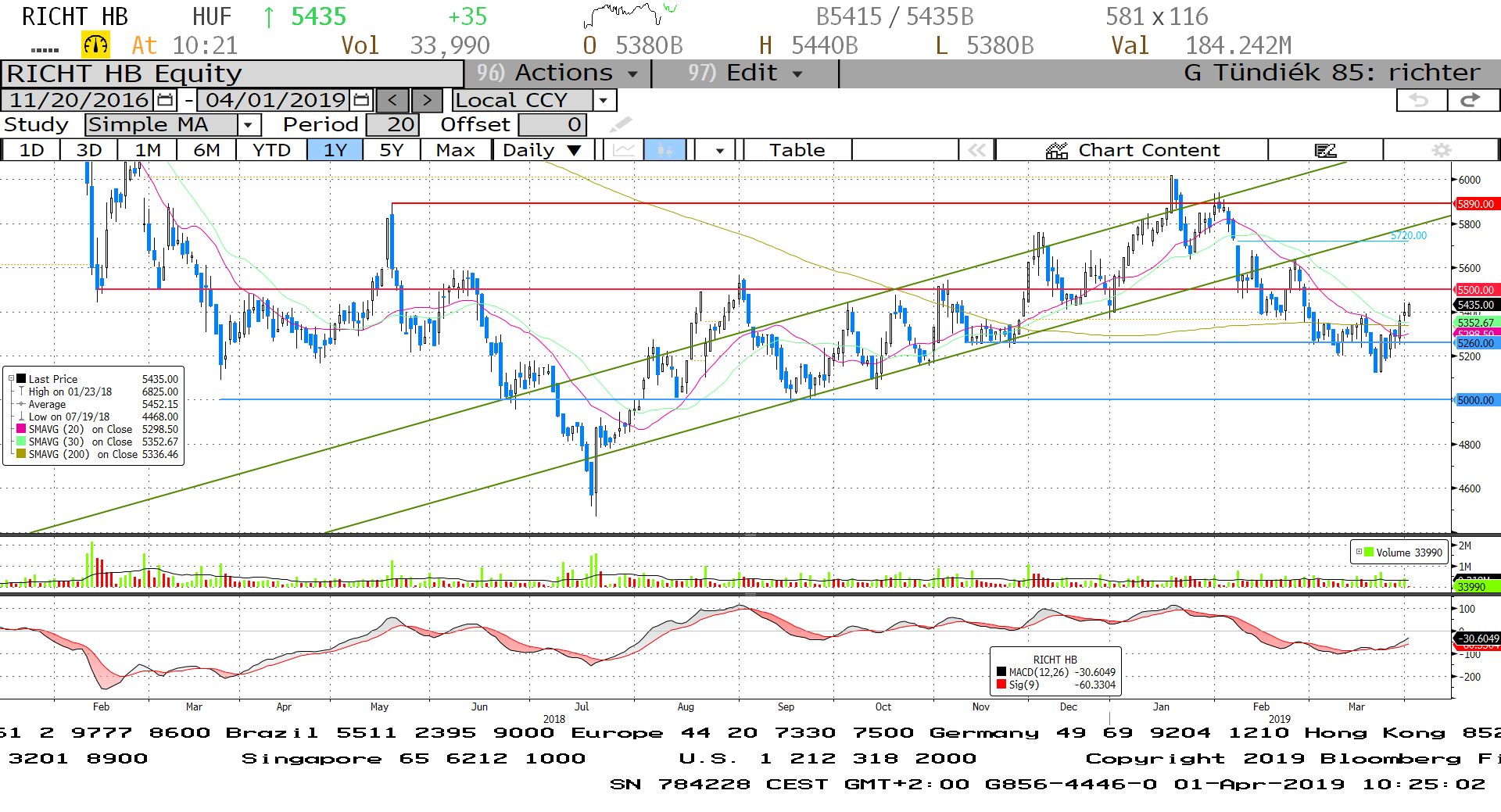The width and height of the screenshot is (1501, 812).
Task: Open the Local CCY currency dropdown
Action: coord(603,100)
